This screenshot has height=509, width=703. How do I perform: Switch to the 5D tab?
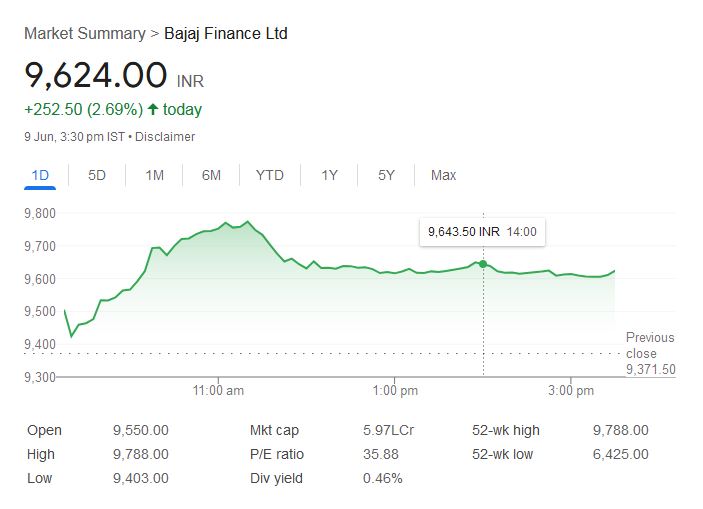(97, 175)
